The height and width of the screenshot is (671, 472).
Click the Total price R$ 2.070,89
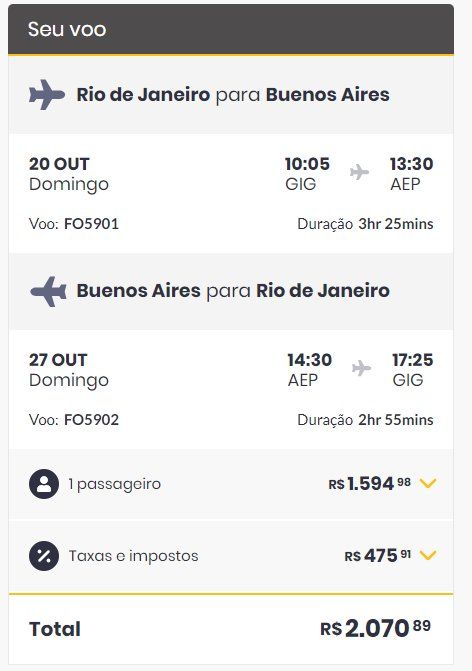coord(375,628)
